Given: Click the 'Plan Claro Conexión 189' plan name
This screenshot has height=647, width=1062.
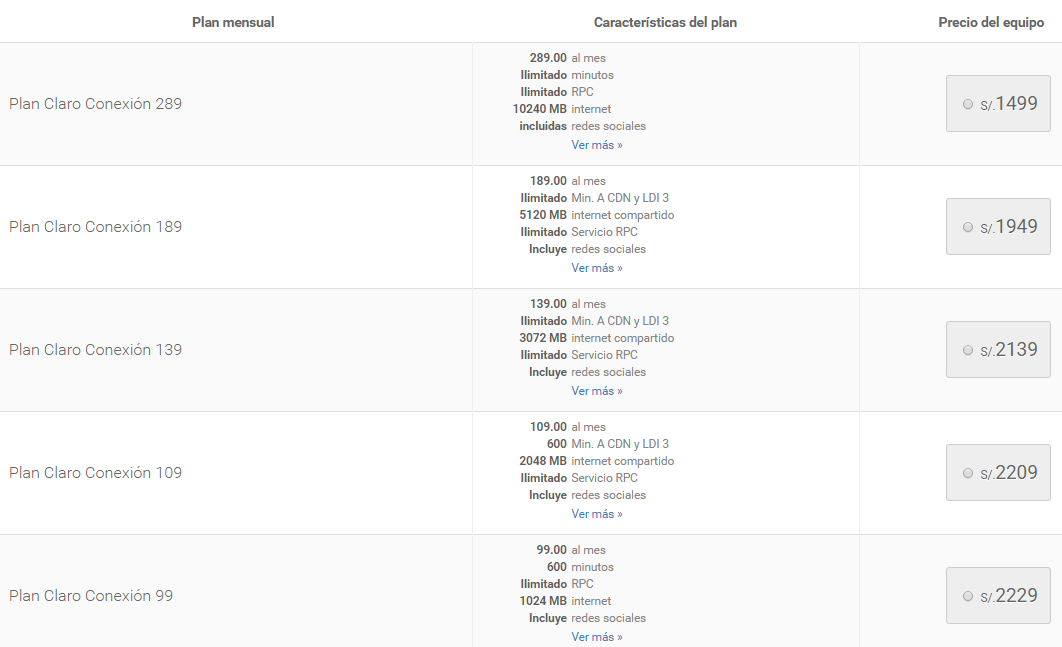Looking at the screenshot, I should [x=95, y=227].
